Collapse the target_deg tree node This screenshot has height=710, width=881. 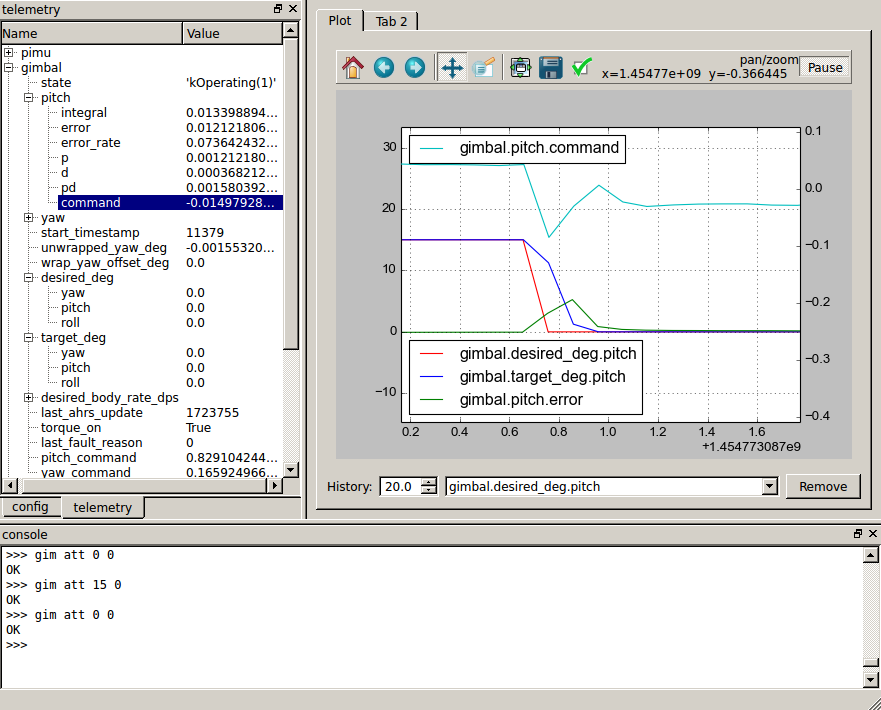pos(29,338)
